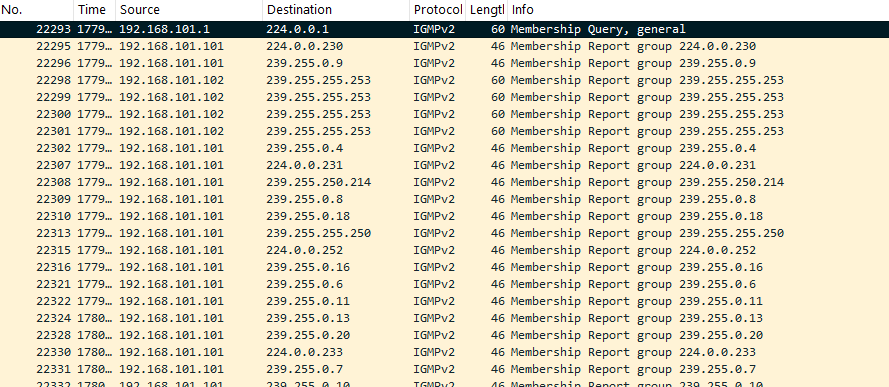Image resolution: width=889 pixels, height=387 pixels.
Task: Select packet 22295 to group 224.0.0.230
Action: 444,46
